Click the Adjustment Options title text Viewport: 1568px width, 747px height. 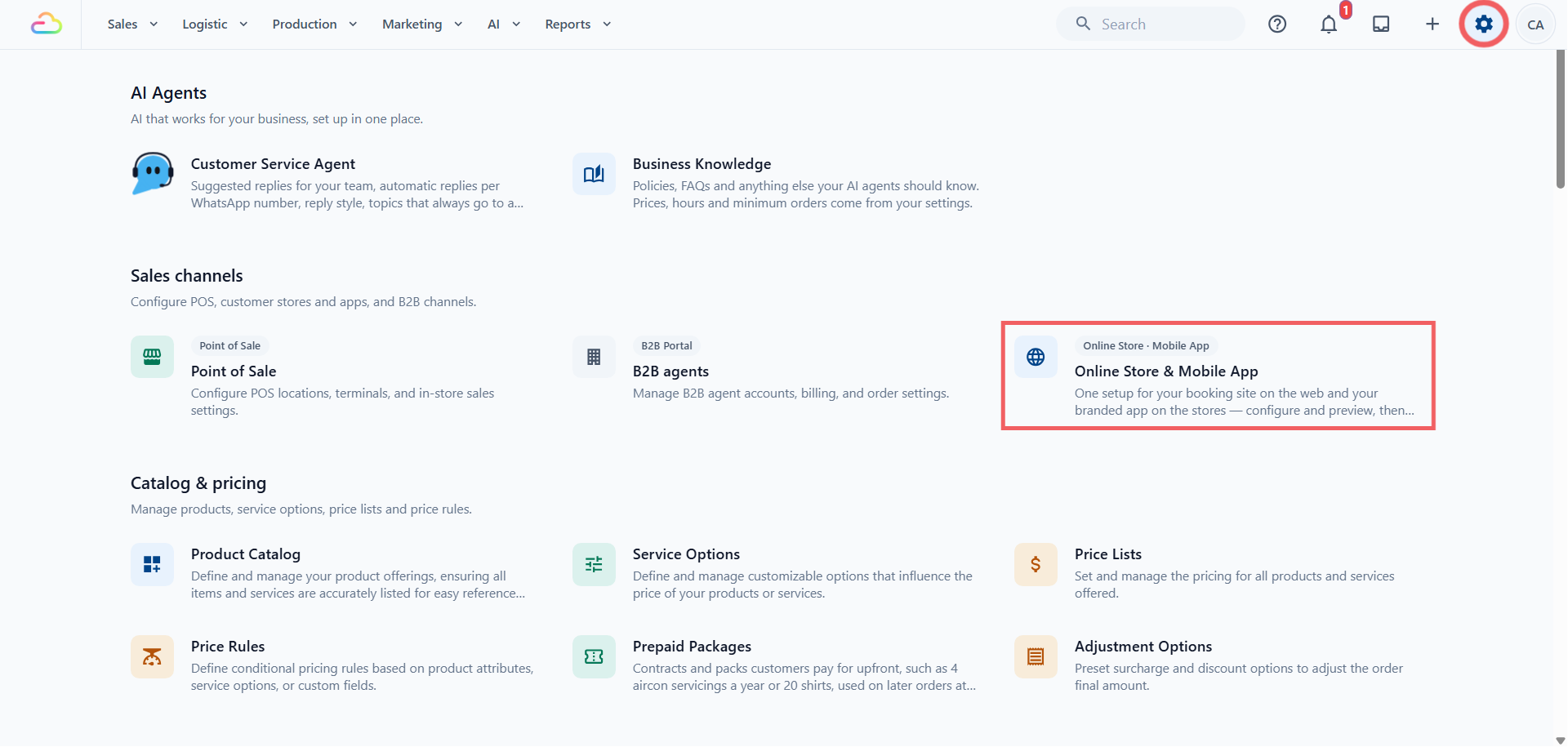(1143, 647)
